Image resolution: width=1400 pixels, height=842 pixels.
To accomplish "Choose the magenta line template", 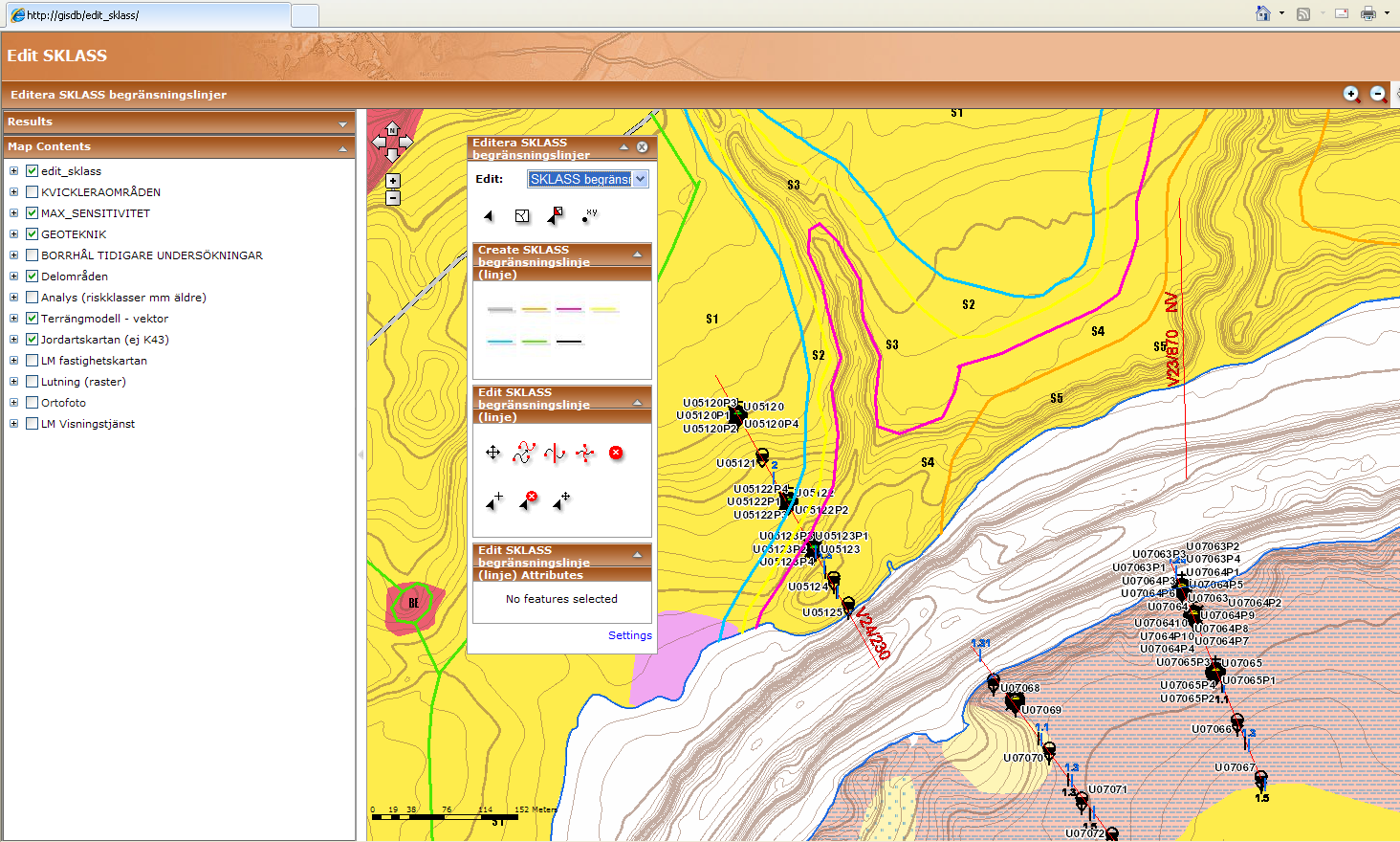I will 569,310.
